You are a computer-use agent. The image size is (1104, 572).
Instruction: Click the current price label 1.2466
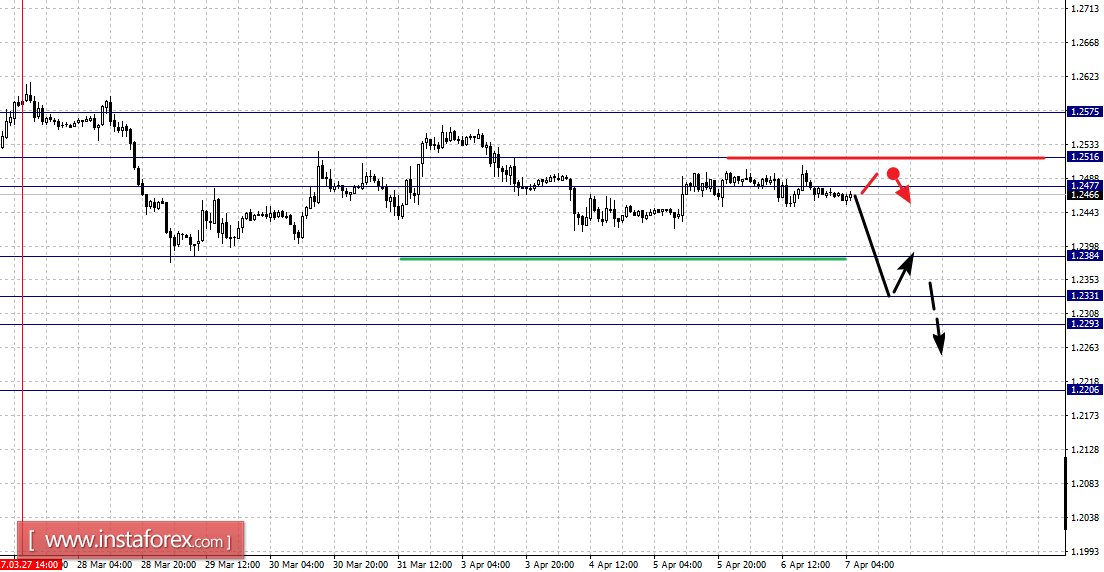coord(1084,194)
